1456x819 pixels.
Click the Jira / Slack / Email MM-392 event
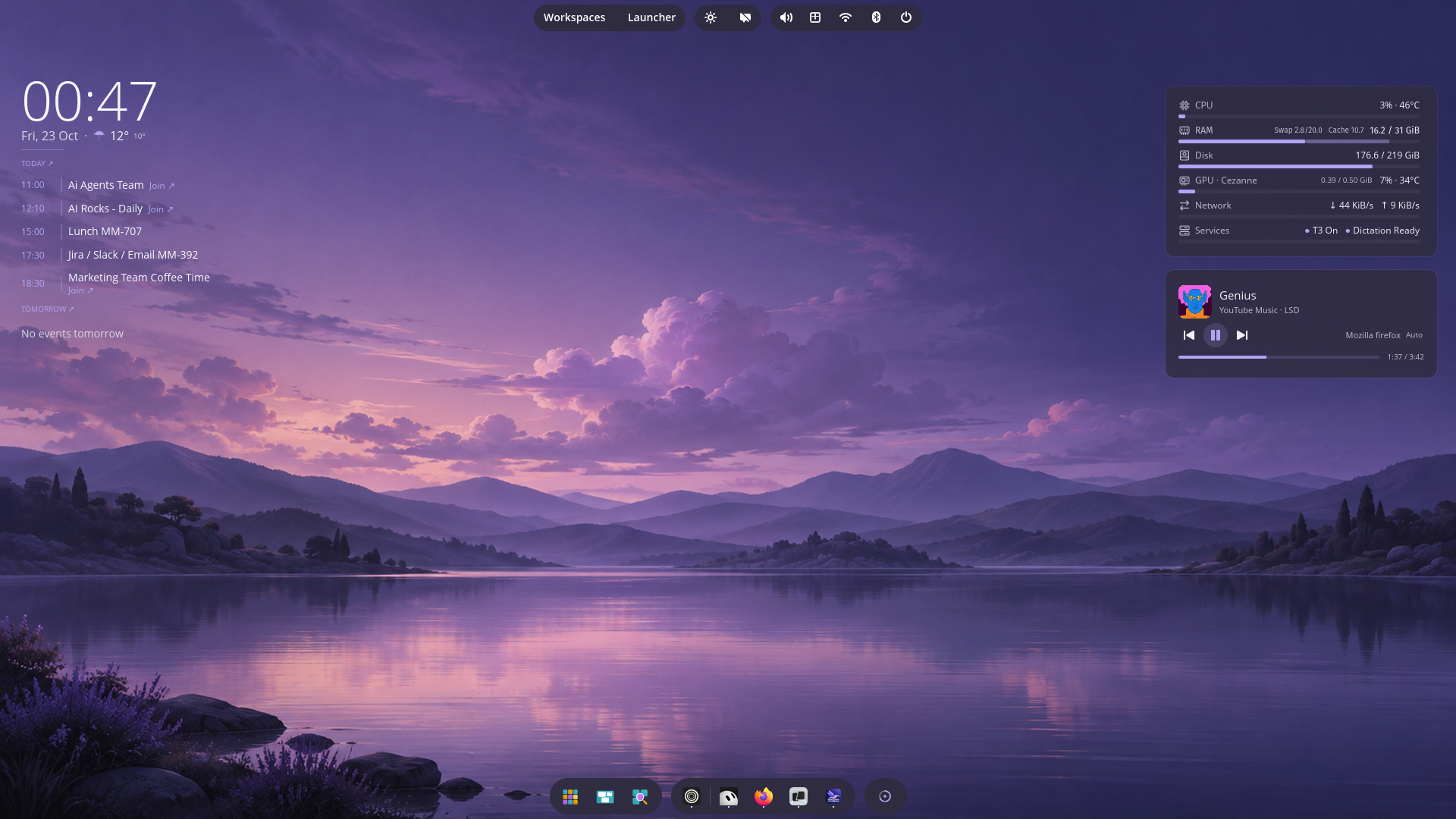click(x=133, y=255)
